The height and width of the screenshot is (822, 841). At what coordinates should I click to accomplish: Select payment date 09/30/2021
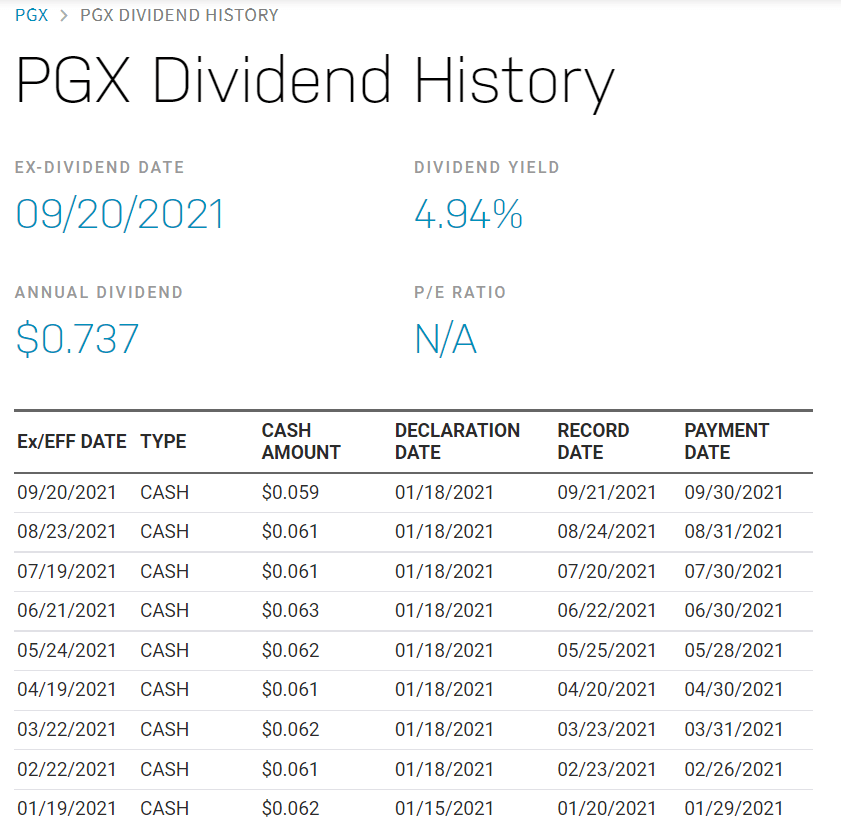(734, 492)
